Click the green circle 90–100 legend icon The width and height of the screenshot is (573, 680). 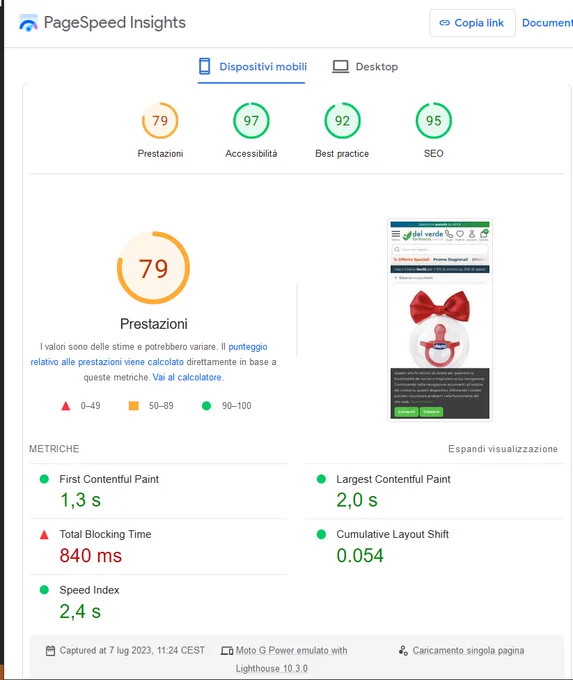point(206,406)
